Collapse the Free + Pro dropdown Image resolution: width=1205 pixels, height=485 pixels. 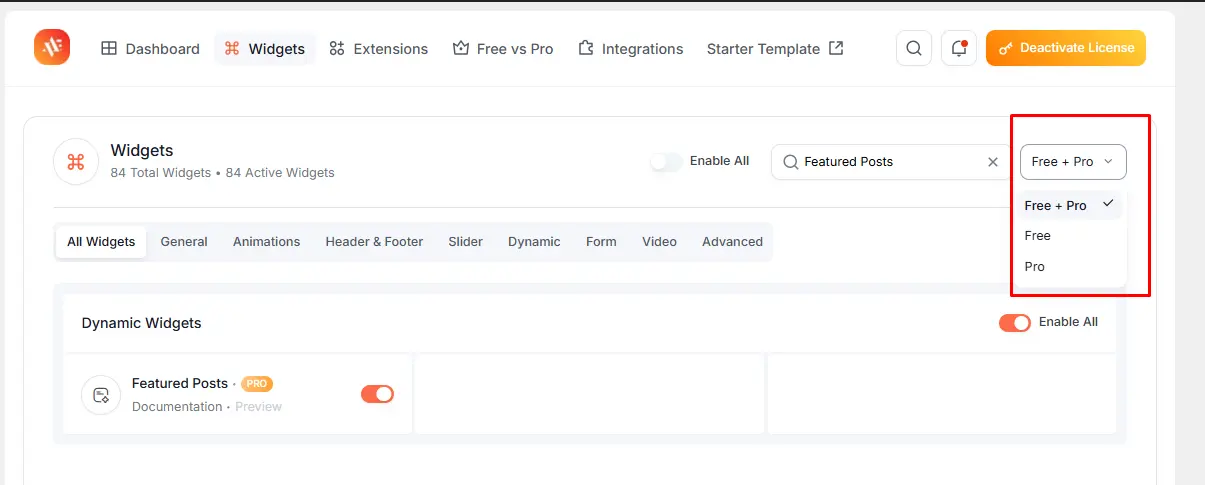(x=1073, y=162)
